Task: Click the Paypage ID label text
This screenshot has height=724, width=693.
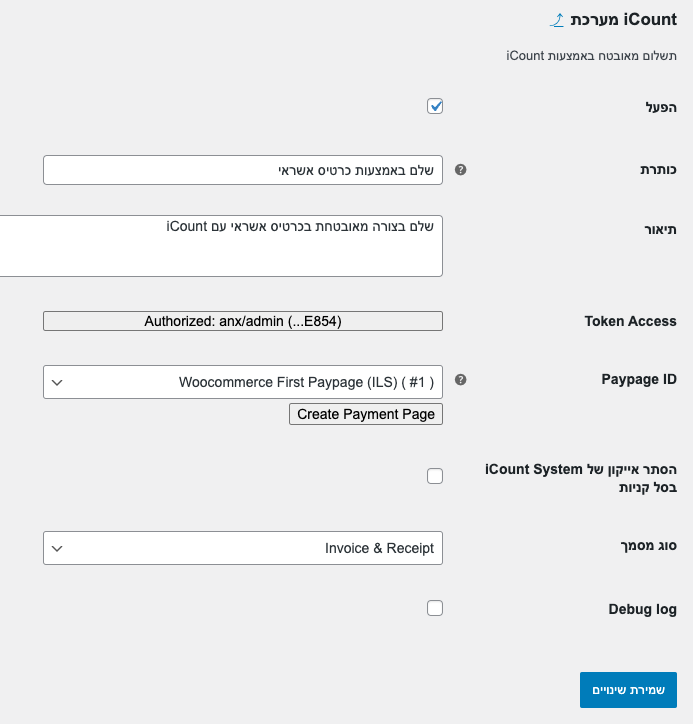Action: 639,380
